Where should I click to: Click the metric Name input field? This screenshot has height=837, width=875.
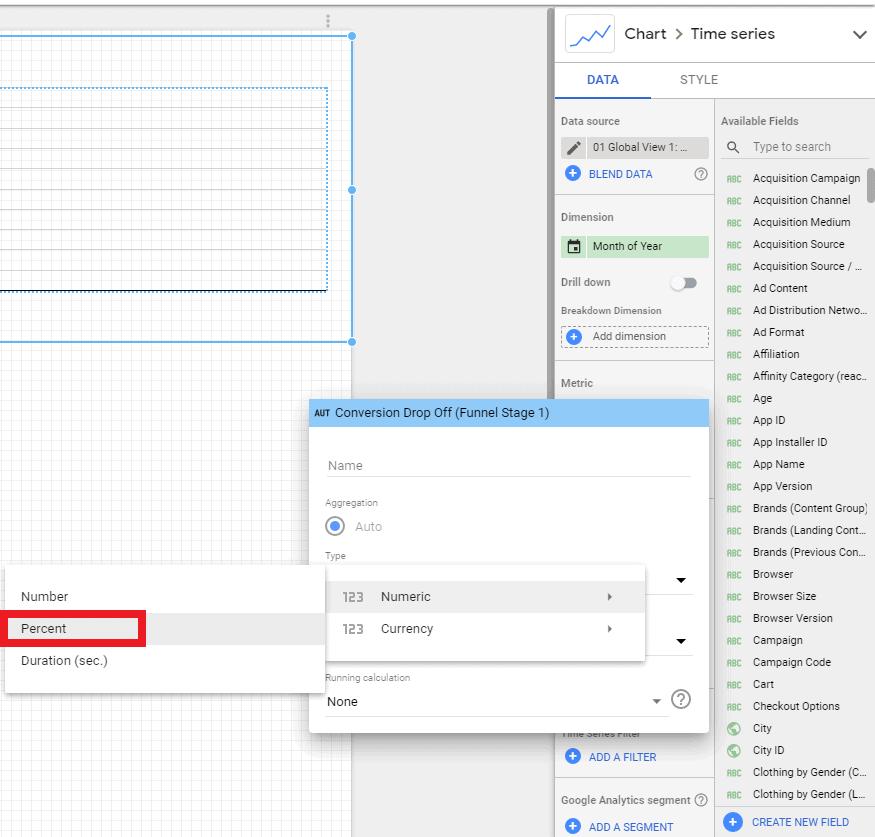point(507,465)
